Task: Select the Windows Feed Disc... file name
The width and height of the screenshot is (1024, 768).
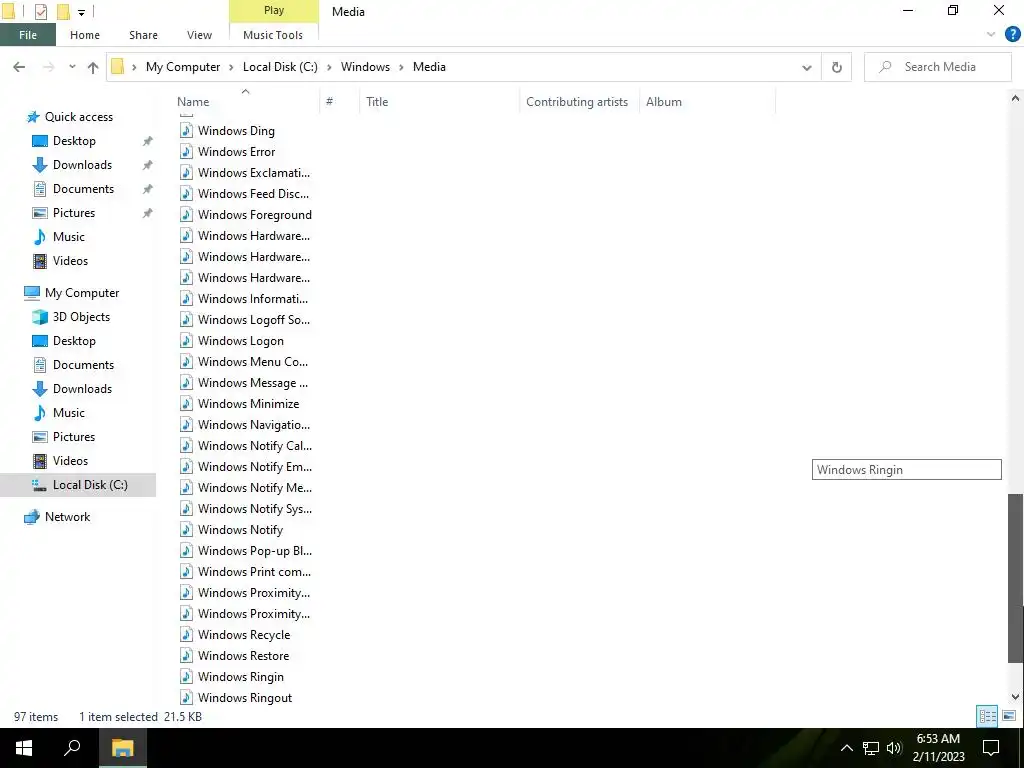Action: (x=253, y=193)
